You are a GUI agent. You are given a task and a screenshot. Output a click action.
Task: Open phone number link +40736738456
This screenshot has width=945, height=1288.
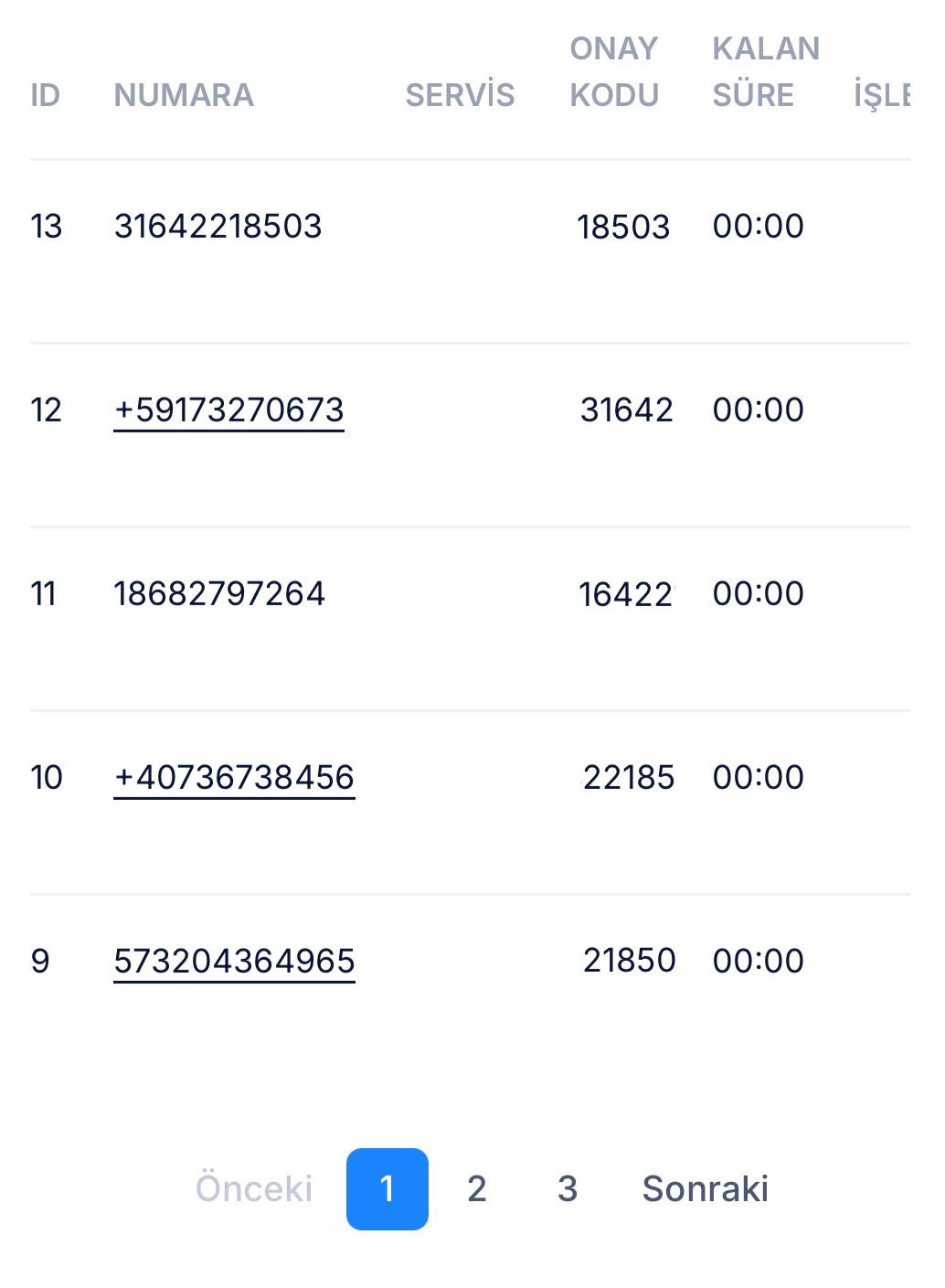point(234,777)
